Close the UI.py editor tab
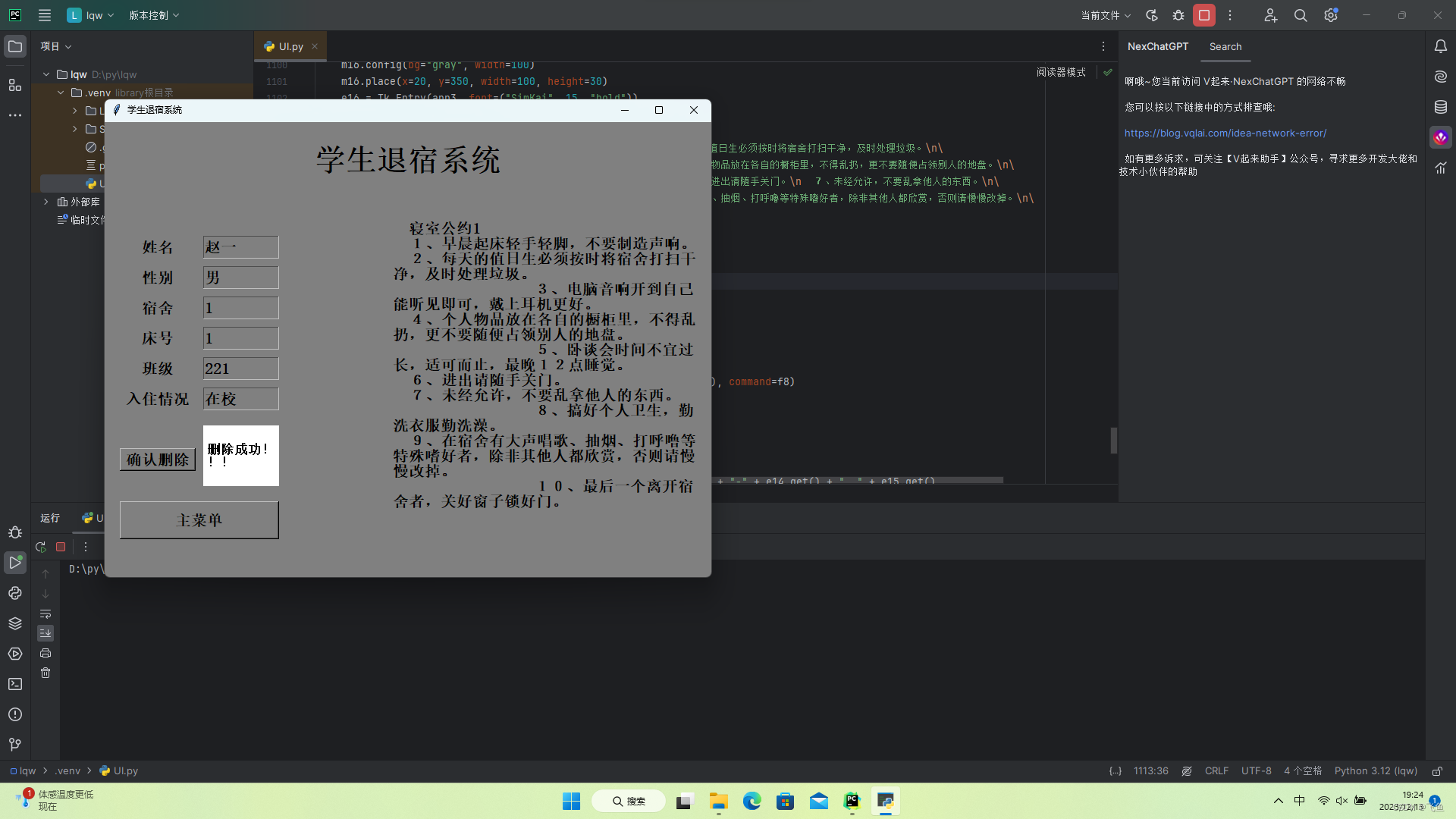This screenshot has height=819, width=1456. 315,46
